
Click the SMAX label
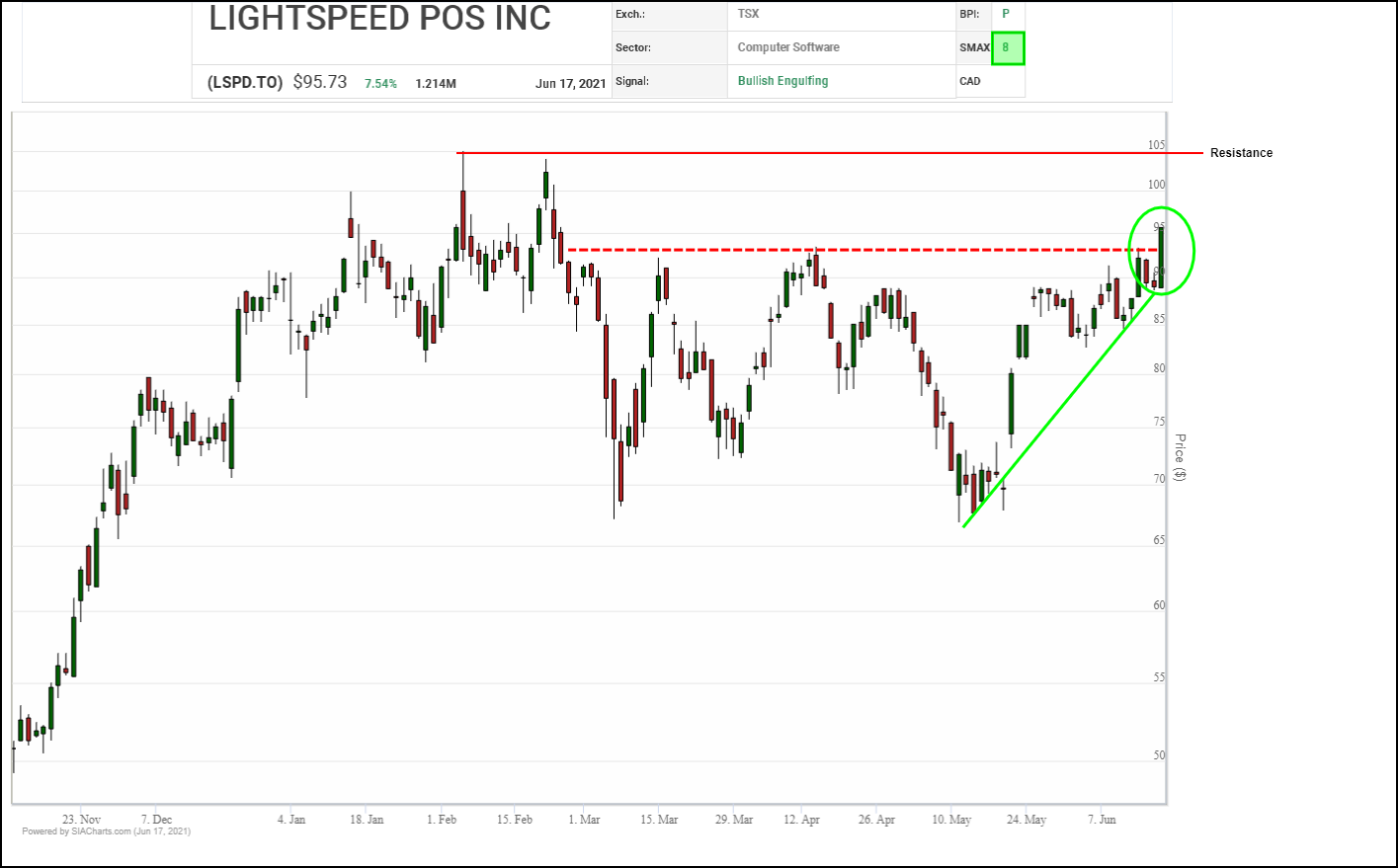point(974,47)
